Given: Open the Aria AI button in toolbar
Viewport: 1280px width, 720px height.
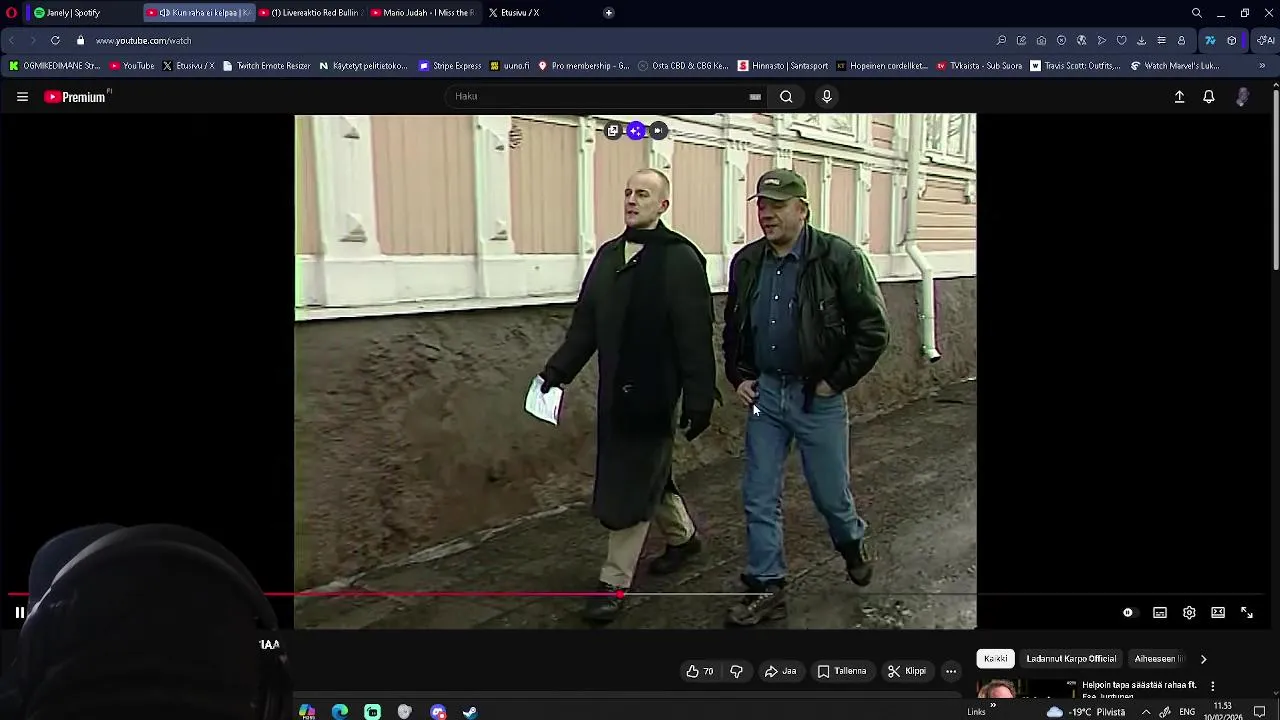Looking at the screenshot, I should click(x=1265, y=41).
